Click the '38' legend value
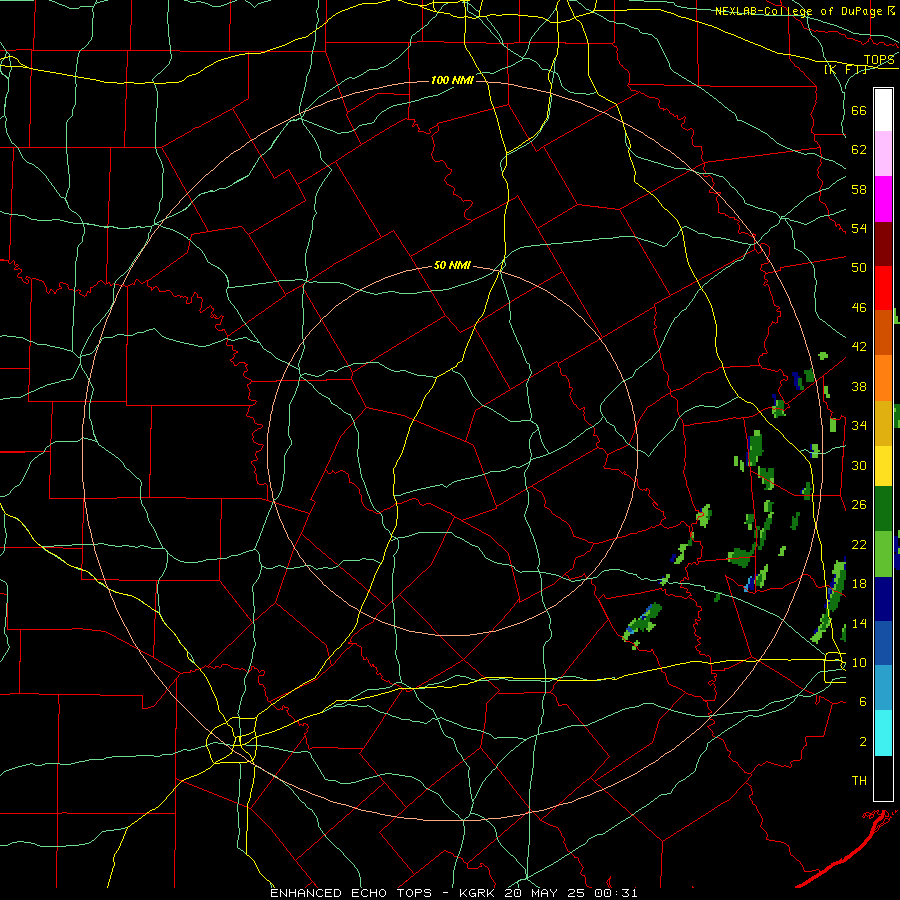 (x=859, y=386)
